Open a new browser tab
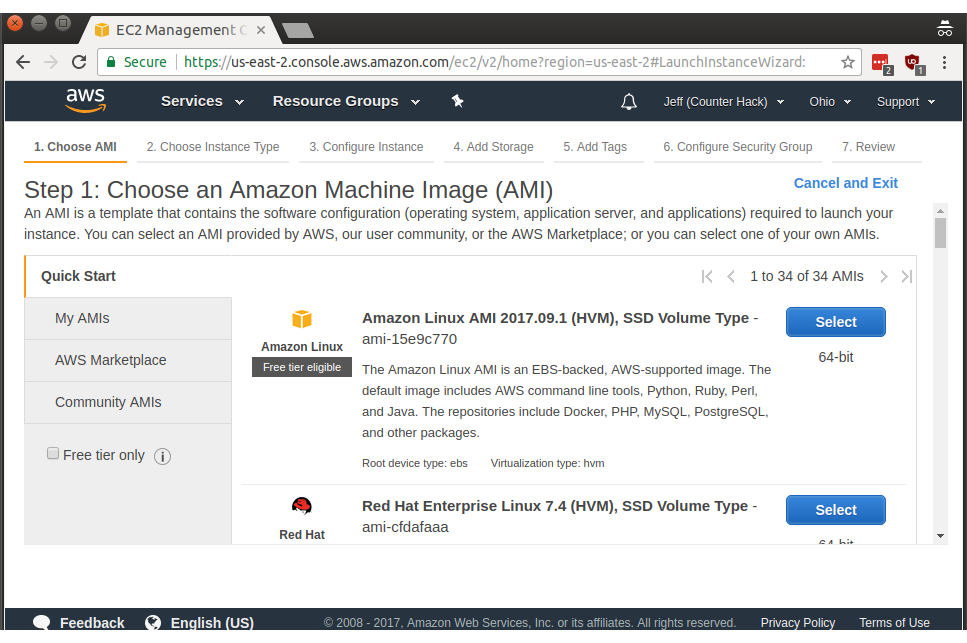This screenshot has width=967, height=643. pyautogui.click(x=298, y=30)
